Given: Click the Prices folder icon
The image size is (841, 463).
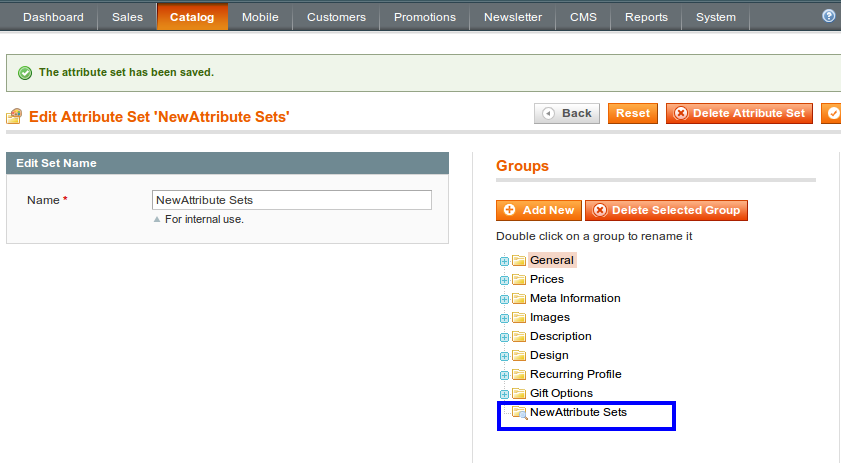Looking at the screenshot, I should coord(519,280).
